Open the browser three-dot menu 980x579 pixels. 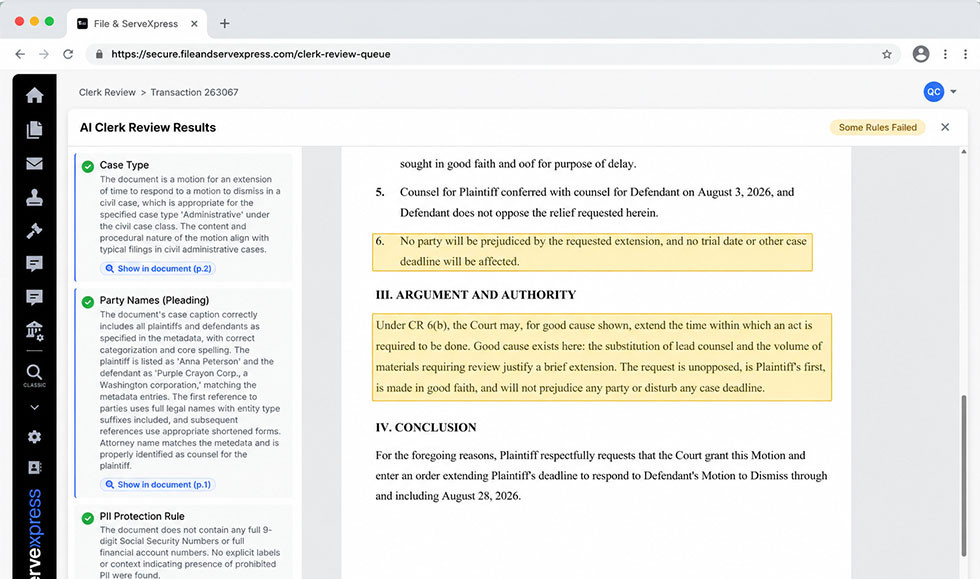tap(945, 54)
